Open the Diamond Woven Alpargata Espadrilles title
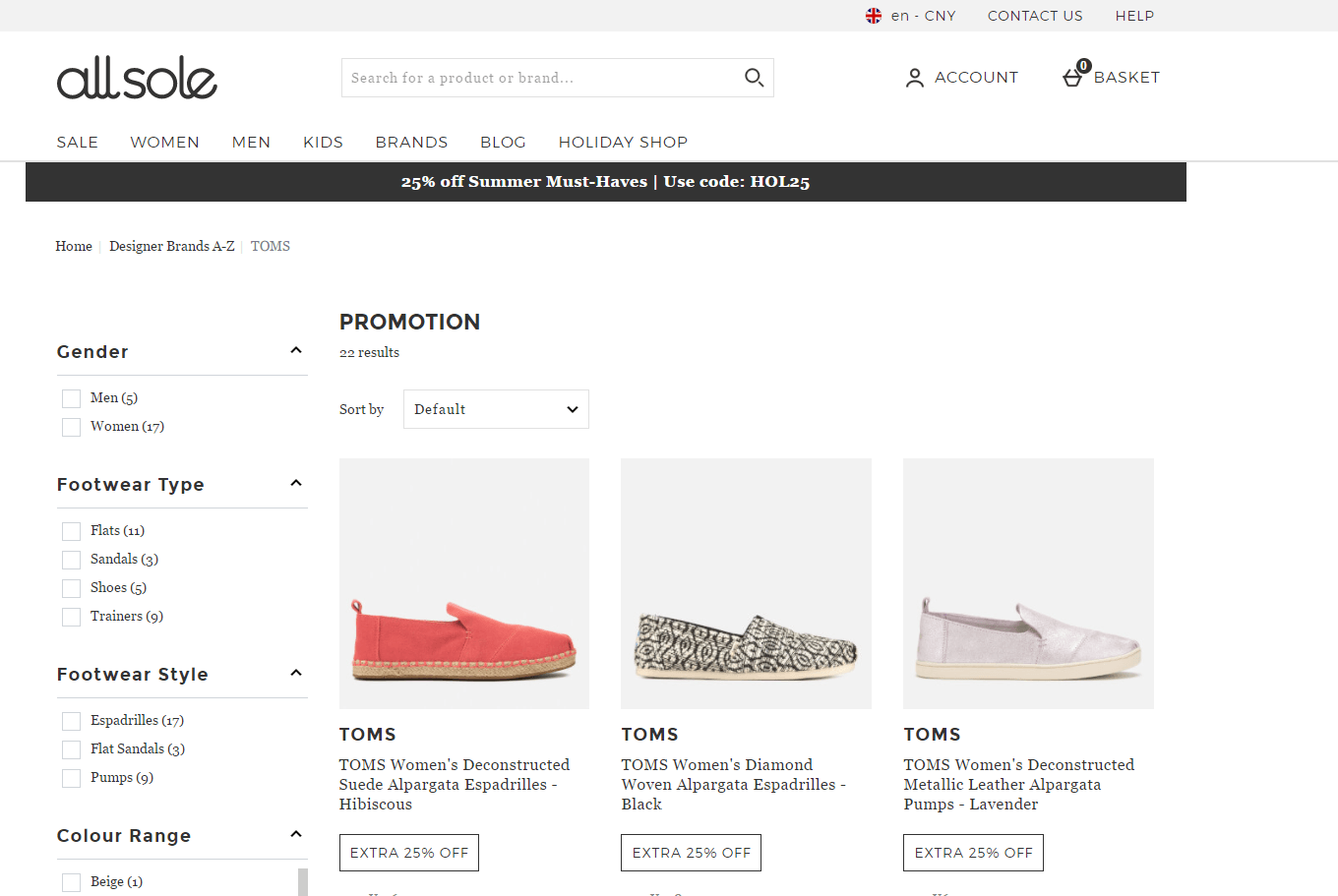The height and width of the screenshot is (896, 1338). pos(734,784)
